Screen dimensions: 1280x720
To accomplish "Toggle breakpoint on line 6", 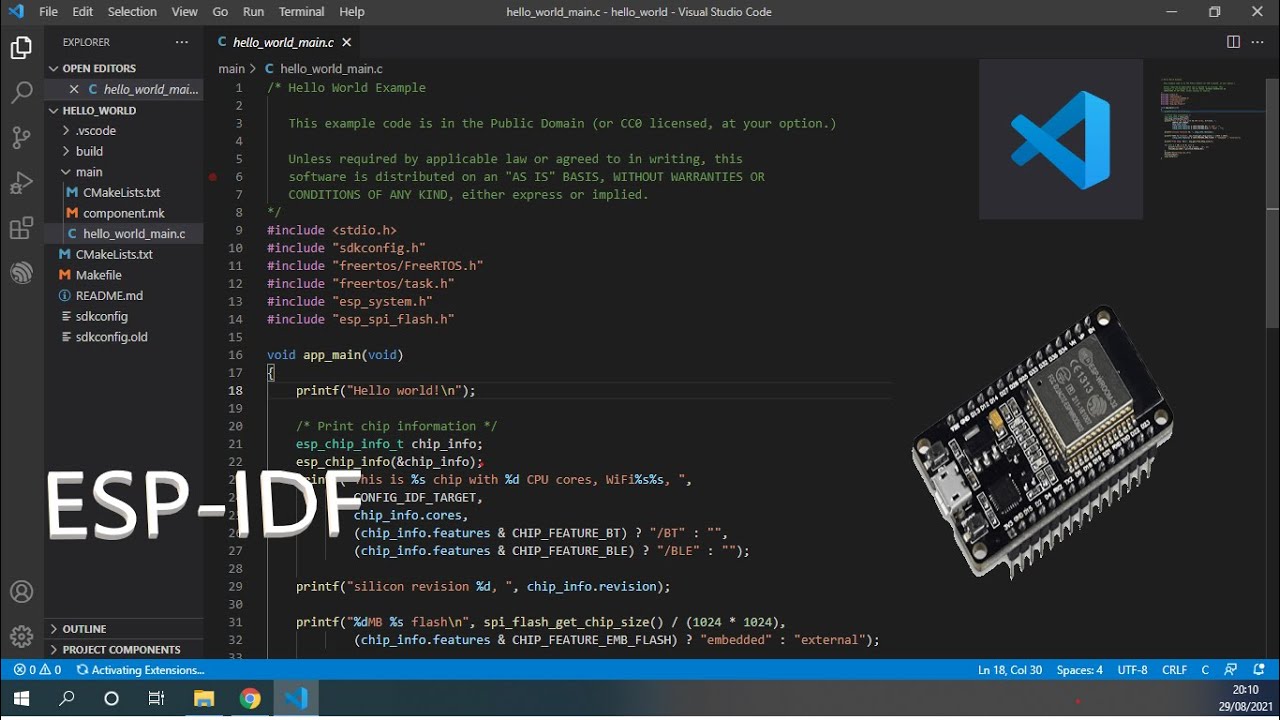I will coord(212,177).
